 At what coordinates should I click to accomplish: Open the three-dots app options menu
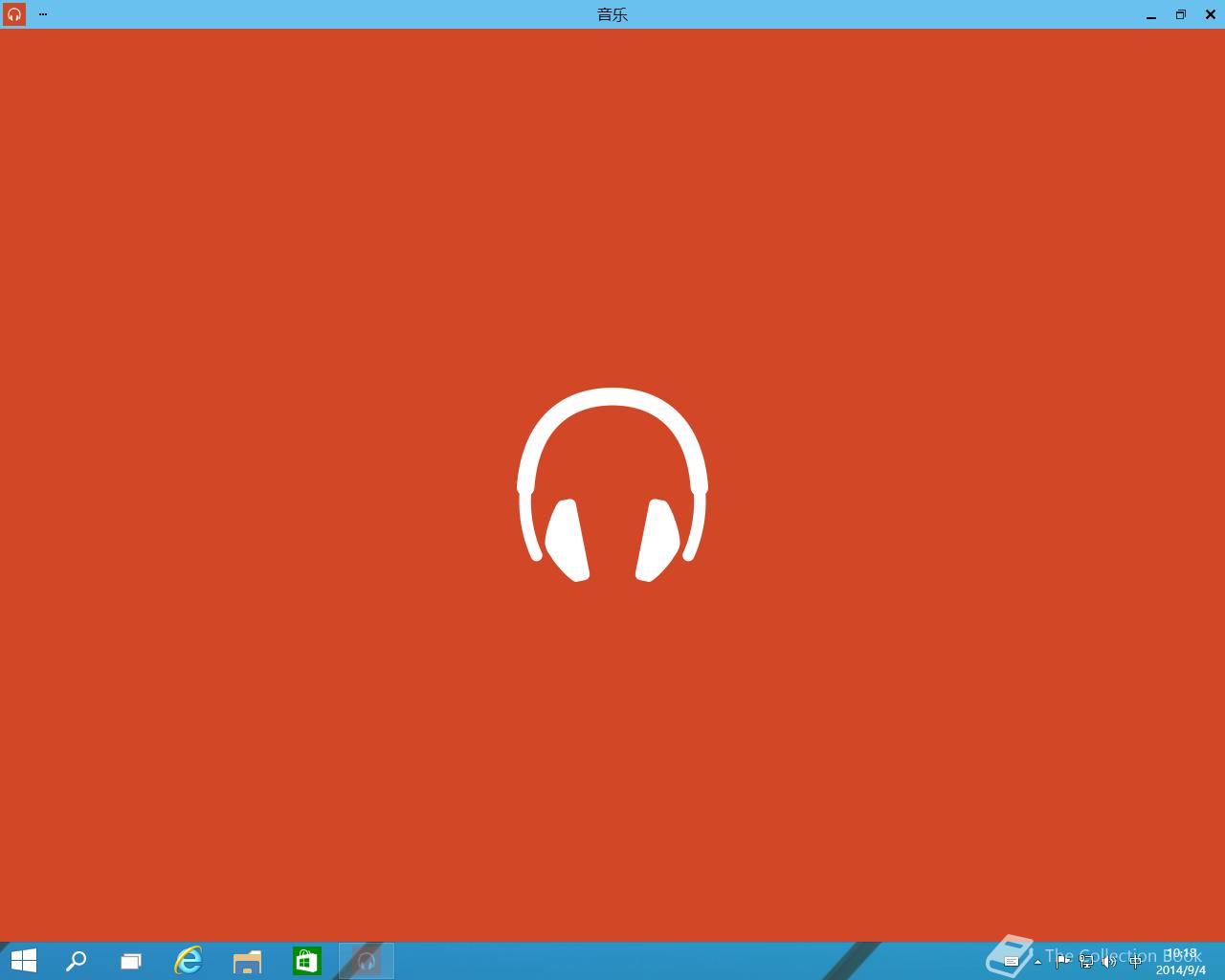[43, 14]
